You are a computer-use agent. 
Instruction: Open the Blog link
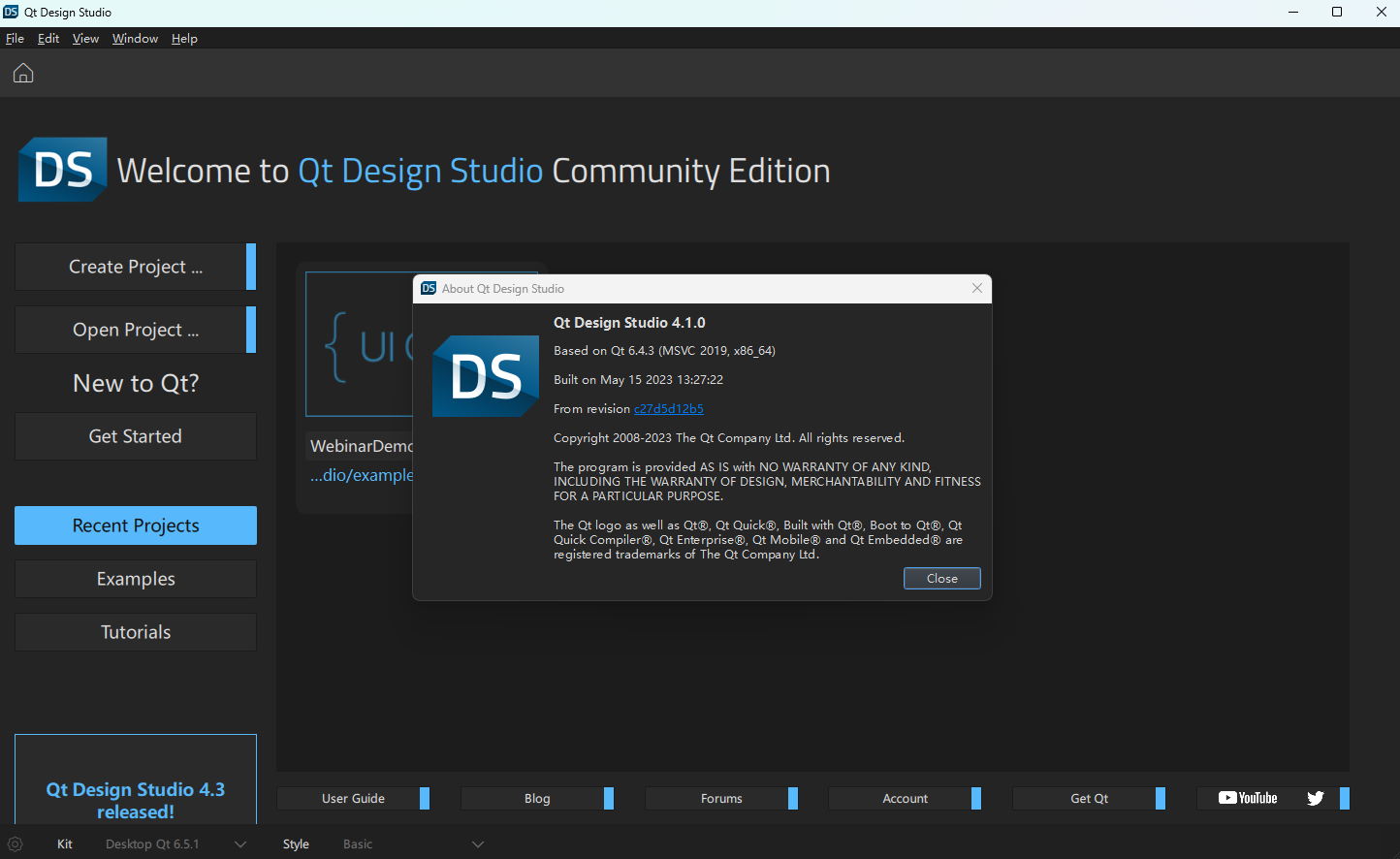[x=537, y=798]
